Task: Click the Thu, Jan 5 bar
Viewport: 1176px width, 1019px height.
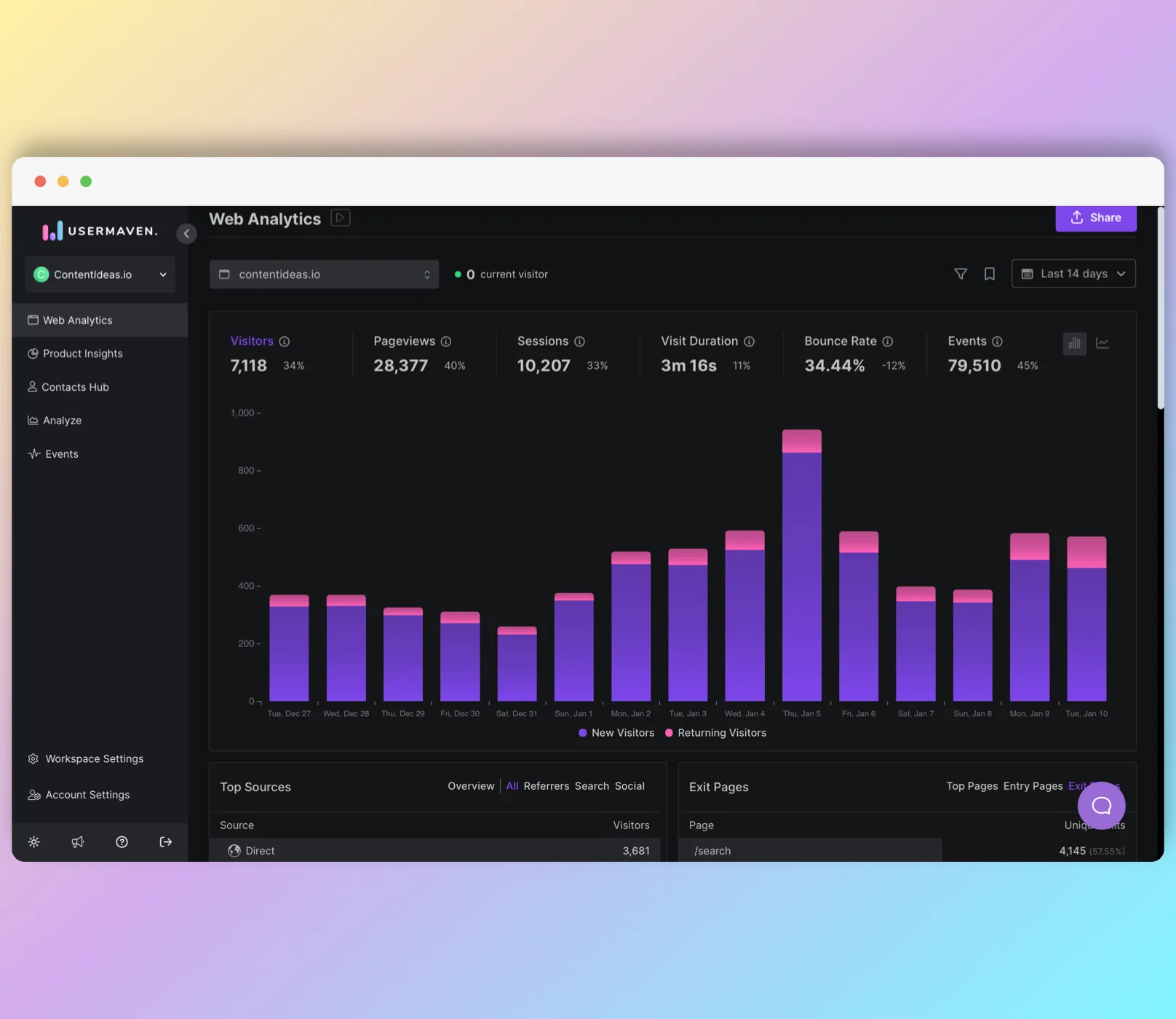Action: point(802,566)
